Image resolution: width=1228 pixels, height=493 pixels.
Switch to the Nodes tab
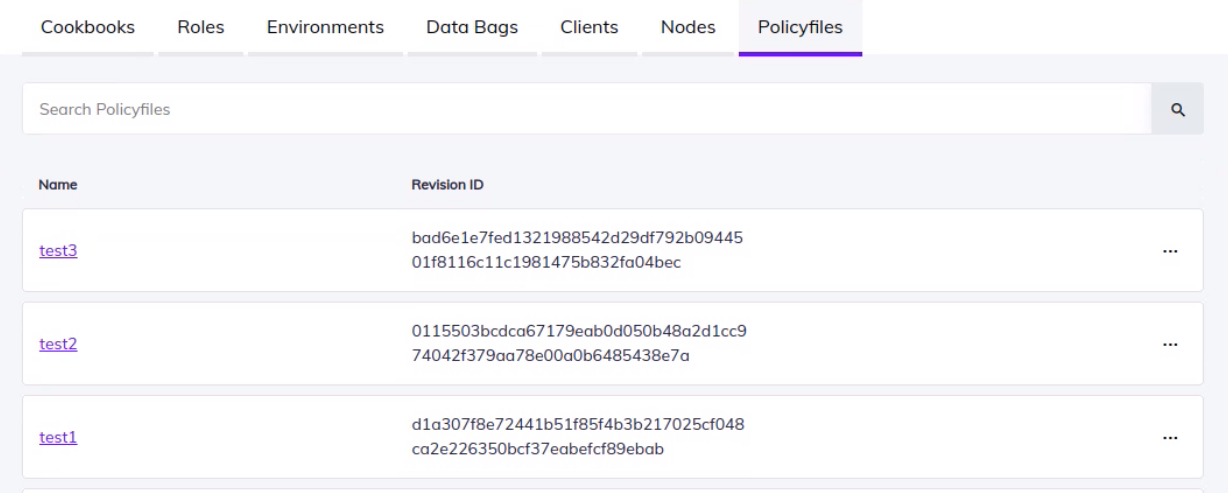(688, 27)
